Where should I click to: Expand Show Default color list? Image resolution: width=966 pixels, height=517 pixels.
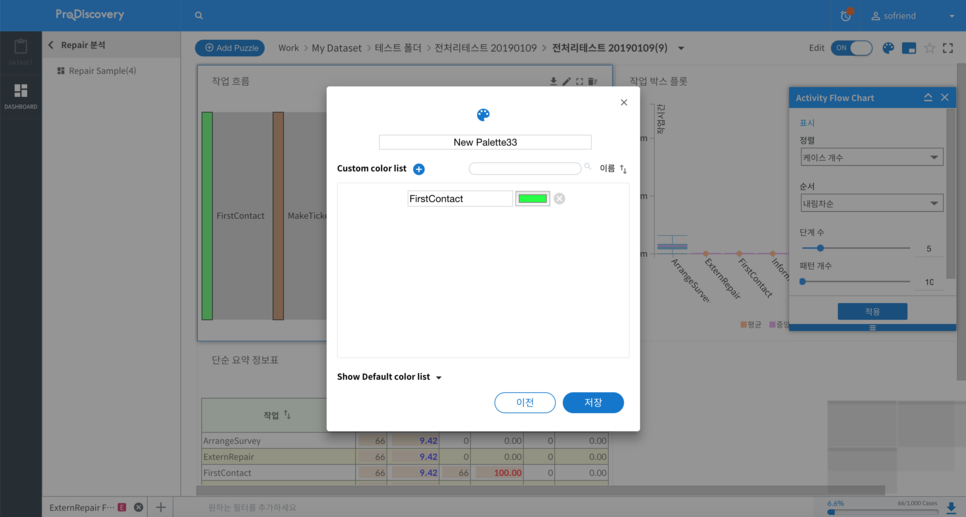coord(389,377)
